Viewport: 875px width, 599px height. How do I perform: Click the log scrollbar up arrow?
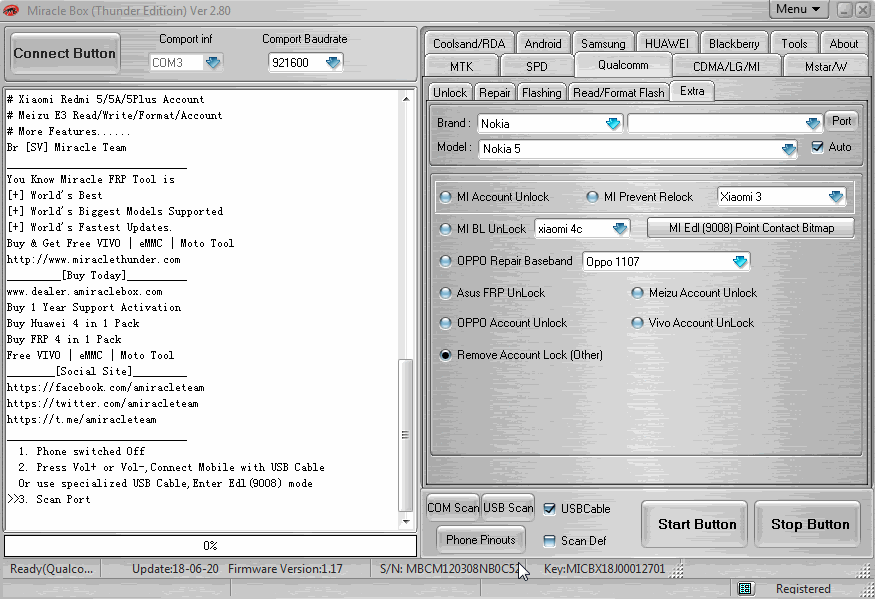point(406,99)
